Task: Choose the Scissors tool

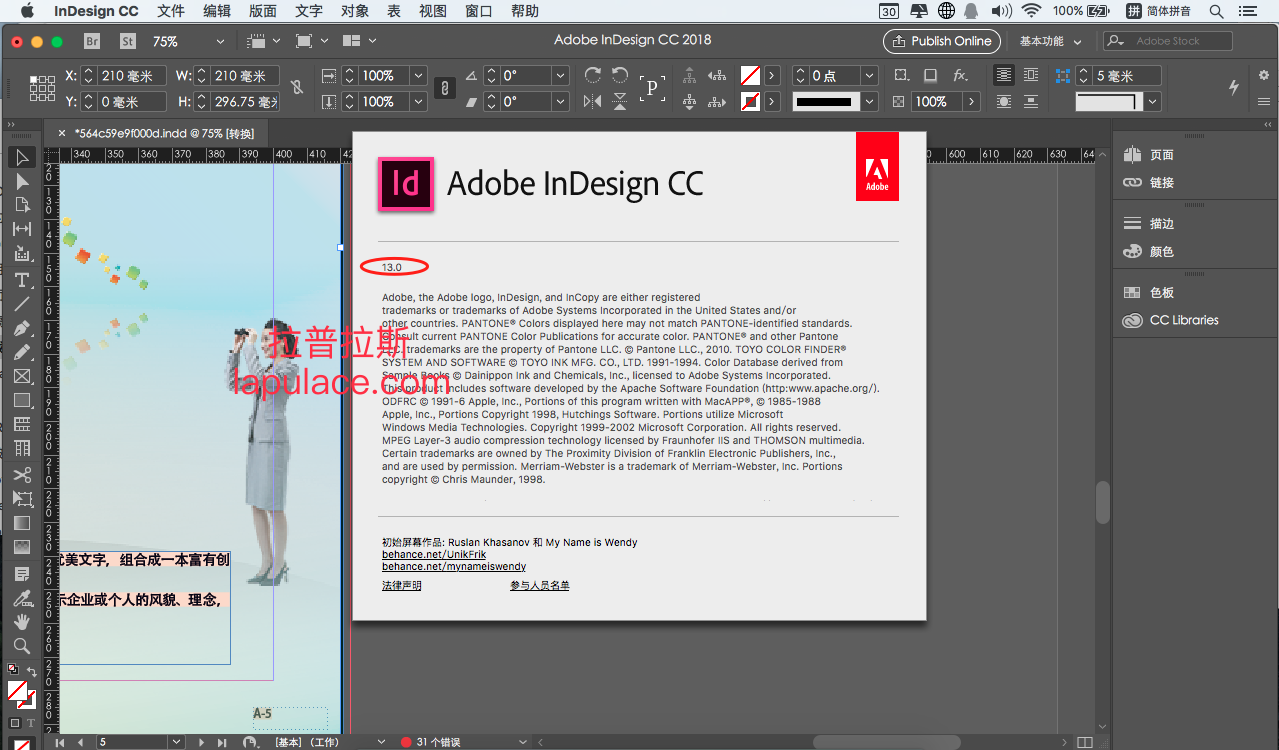Action: 22,474
